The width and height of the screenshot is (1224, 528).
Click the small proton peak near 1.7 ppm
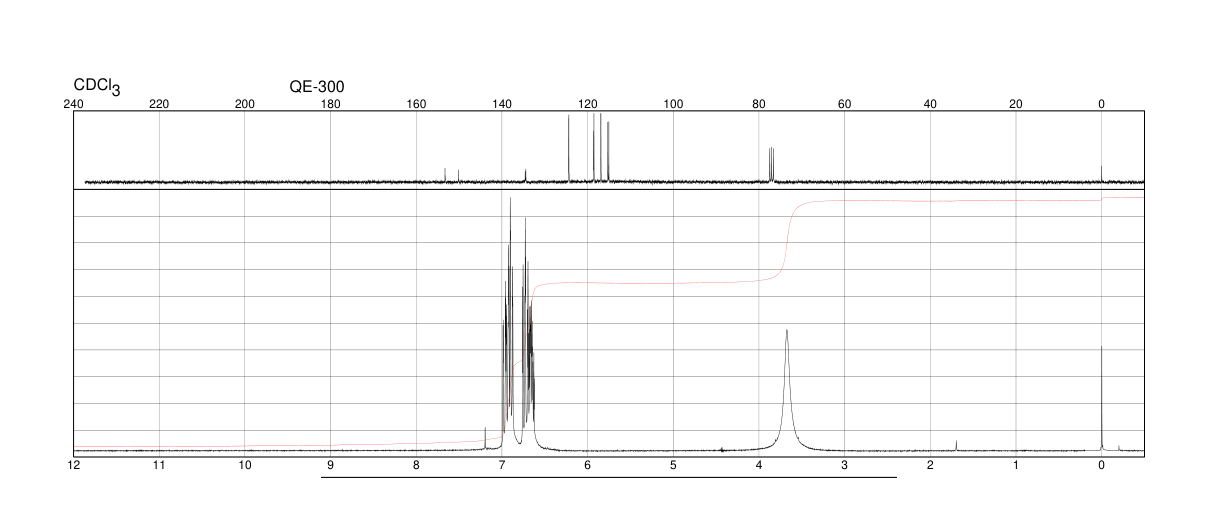point(956,446)
